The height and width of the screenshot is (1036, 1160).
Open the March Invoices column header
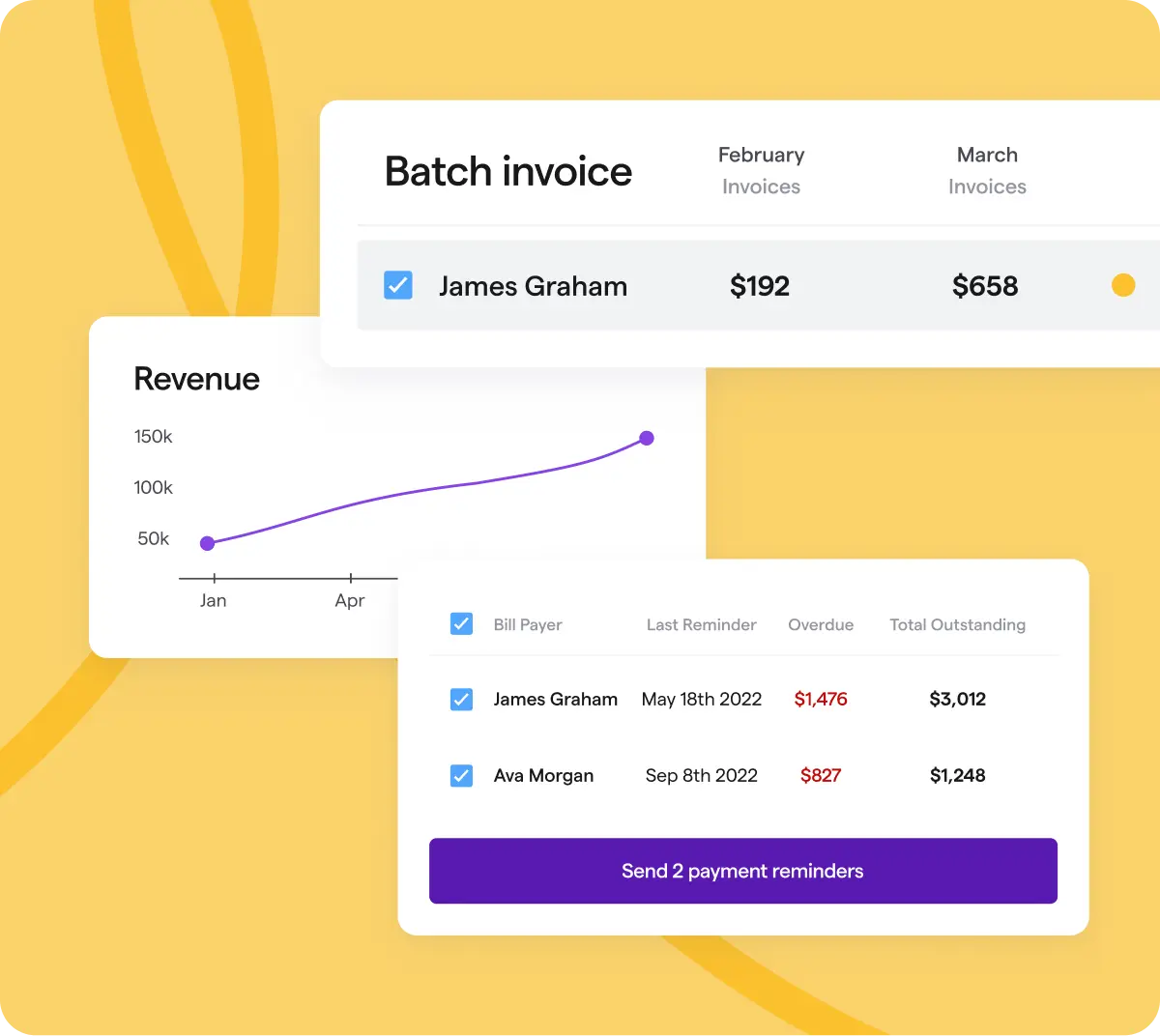pos(987,170)
